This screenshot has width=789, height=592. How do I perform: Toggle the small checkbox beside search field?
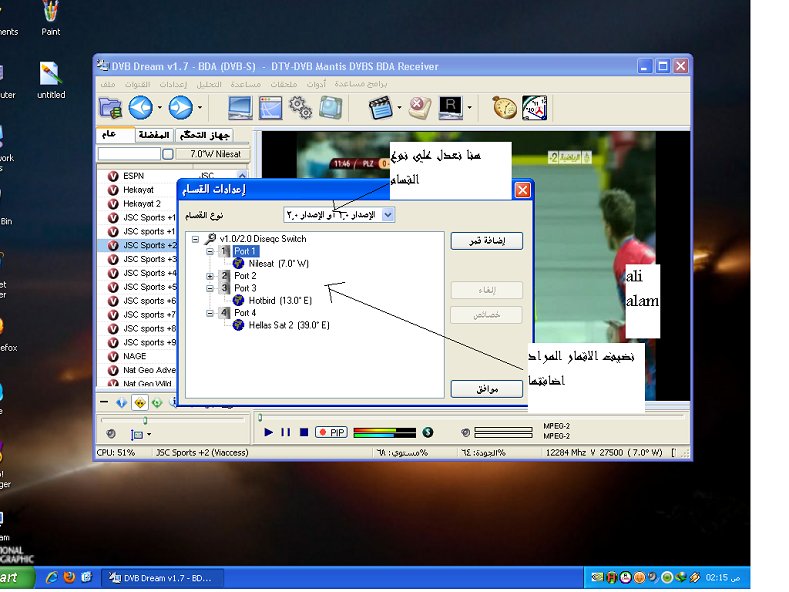click(x=168, y=154)
